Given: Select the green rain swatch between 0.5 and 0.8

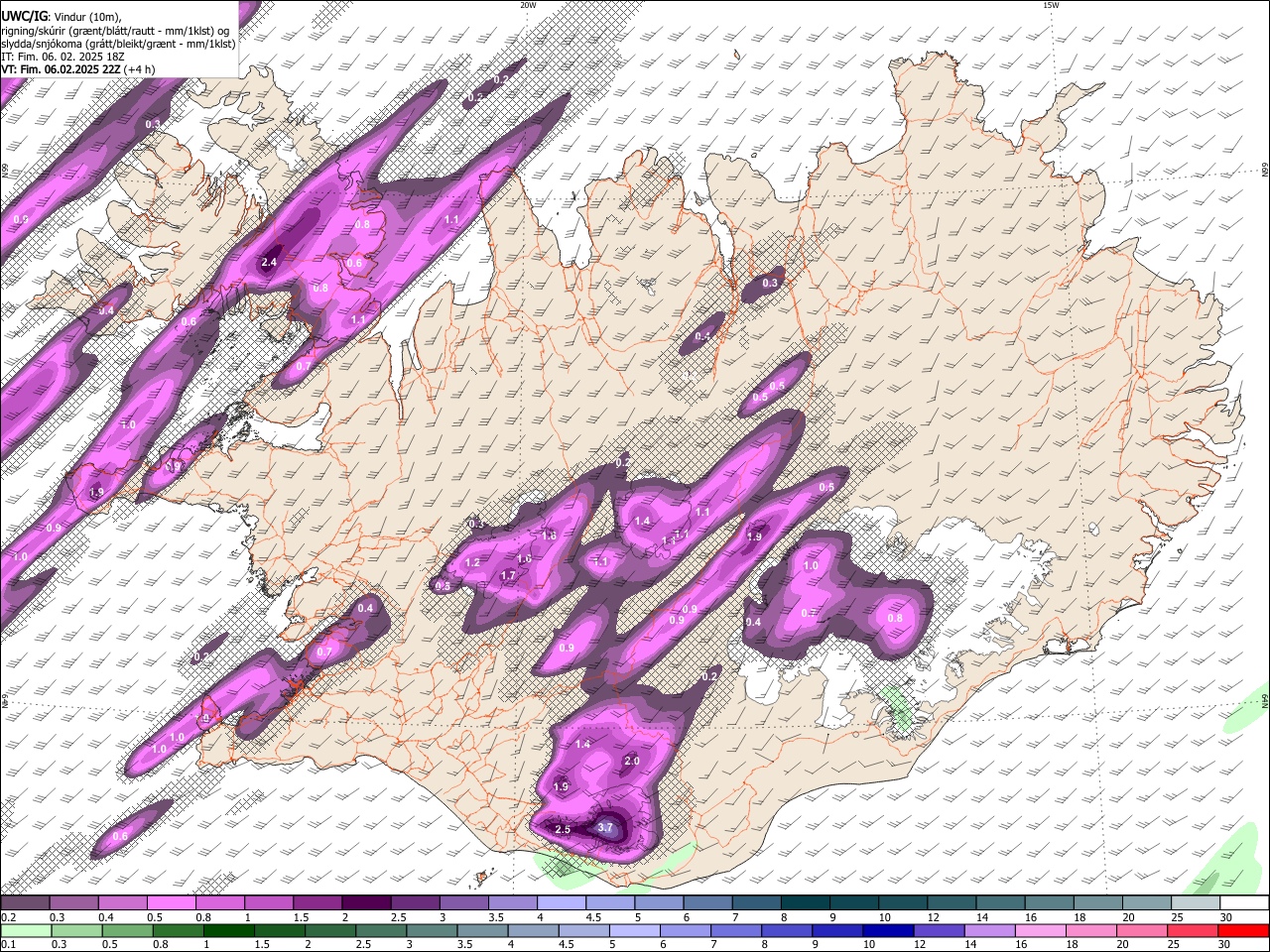Looking at the screenshot, I should click(127, 930).
